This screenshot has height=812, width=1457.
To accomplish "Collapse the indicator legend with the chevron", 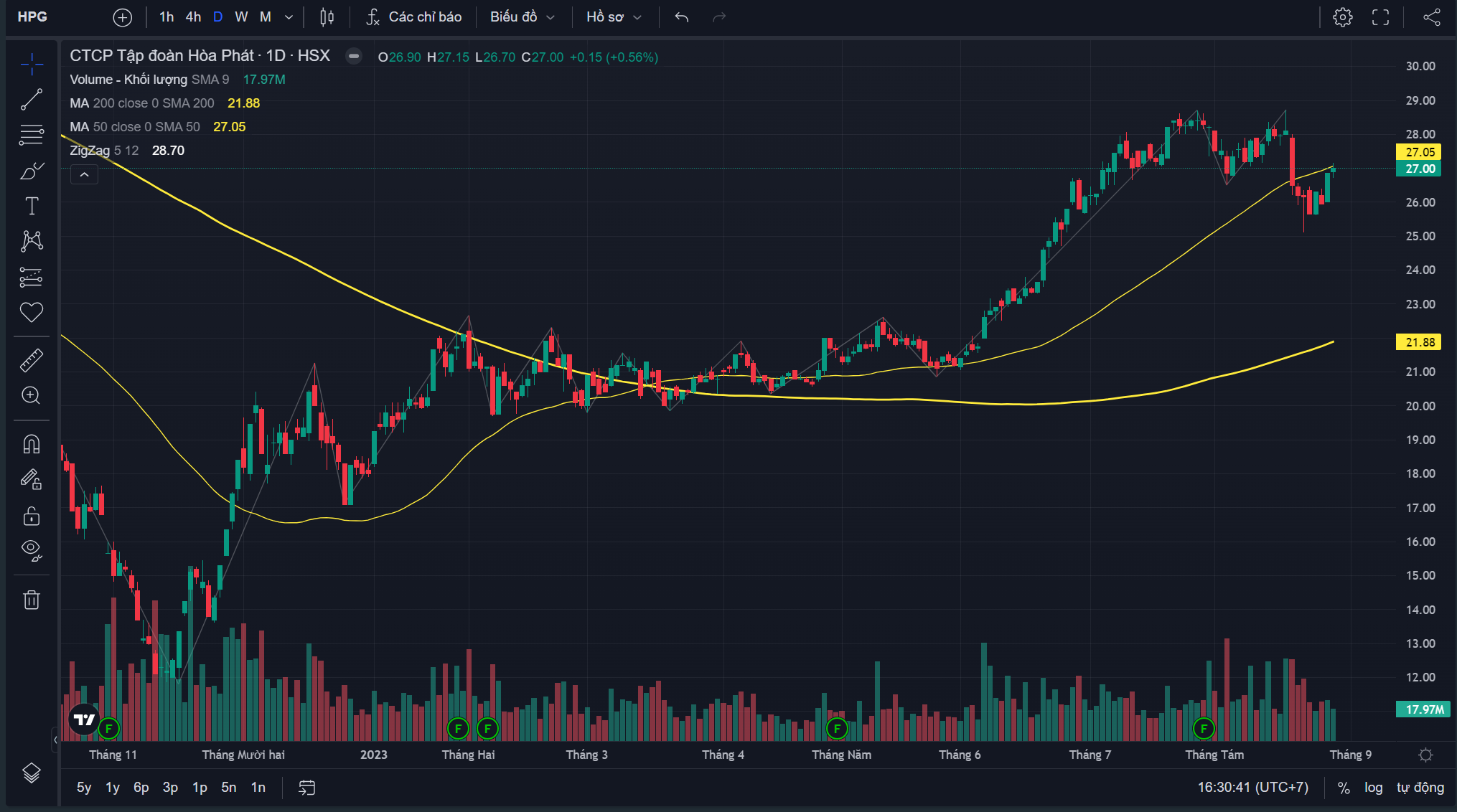I will point(84,175).
